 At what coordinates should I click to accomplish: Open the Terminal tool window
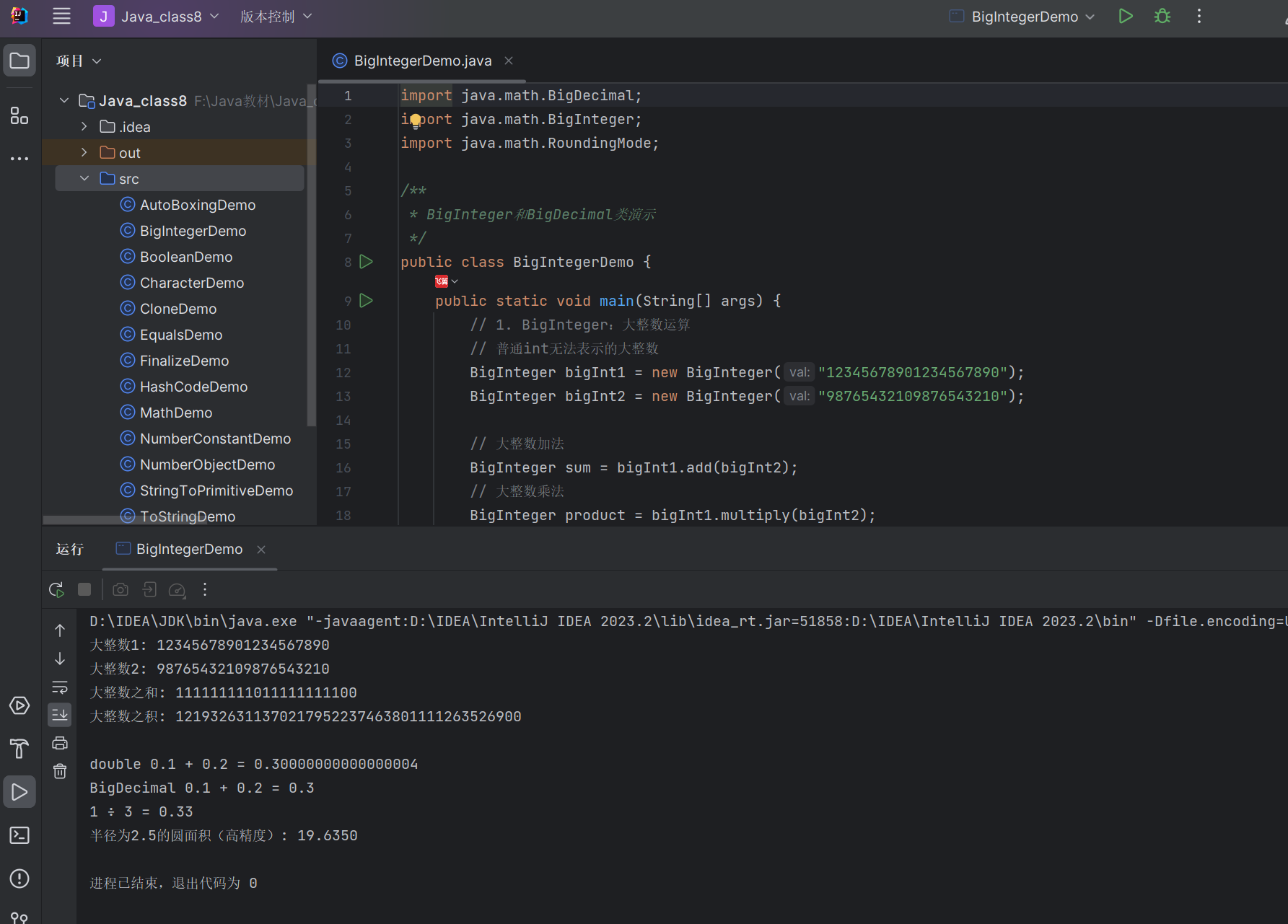19,835
